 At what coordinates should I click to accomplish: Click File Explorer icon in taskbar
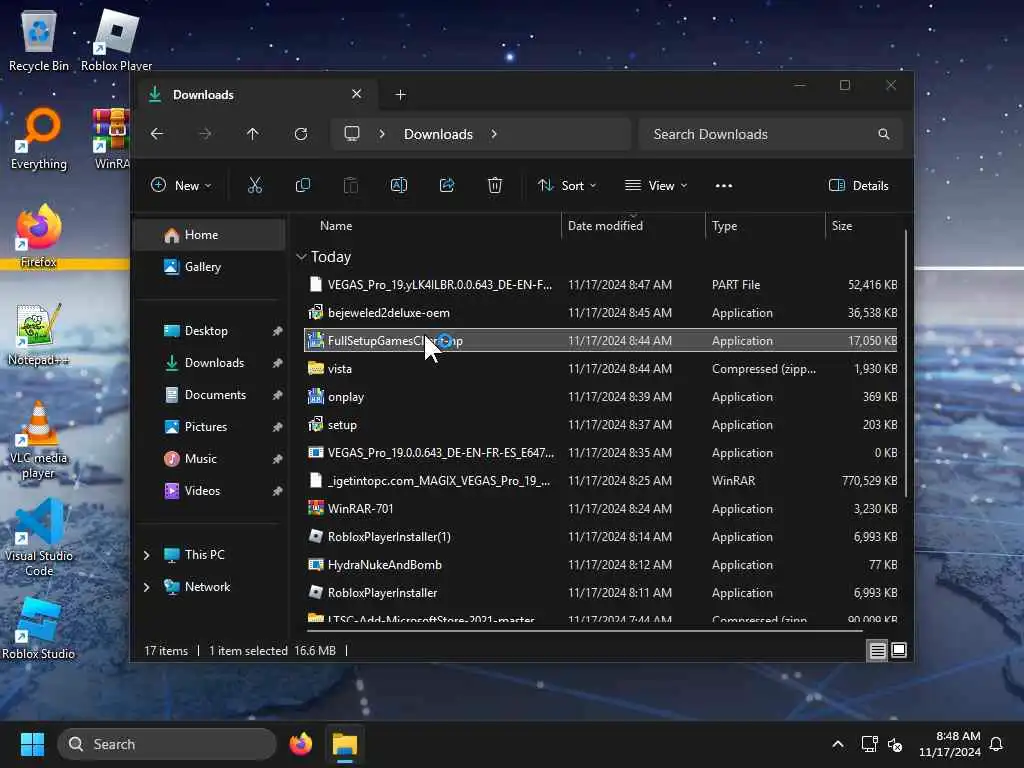(x=345, y=744)
